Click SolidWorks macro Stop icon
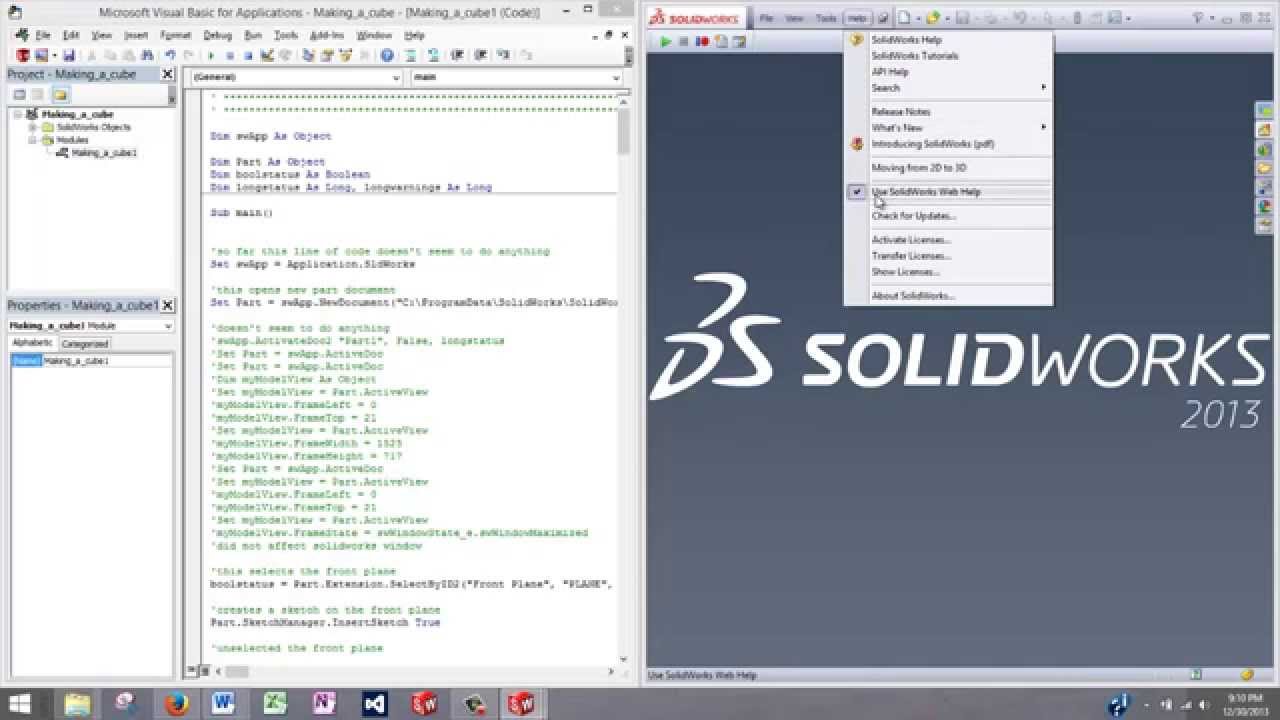 point(684,42)
